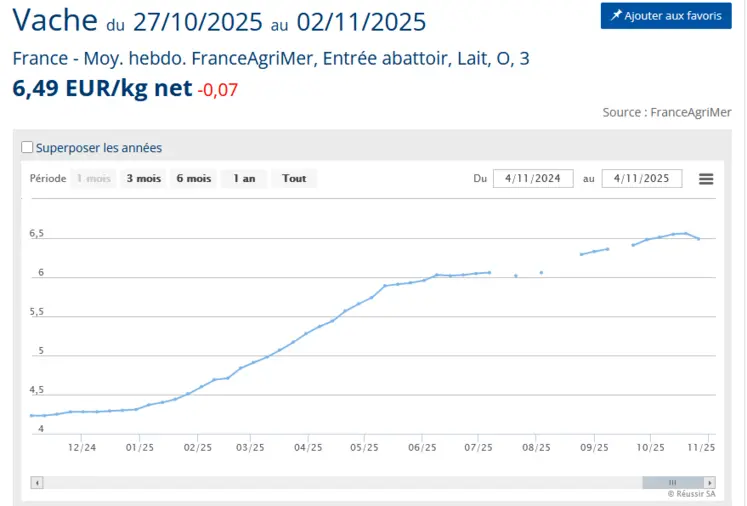Screen dimensions: 747x506
Task: Add to favorites with Ajouter aux favoris
Action: click(x=666, y=16)
